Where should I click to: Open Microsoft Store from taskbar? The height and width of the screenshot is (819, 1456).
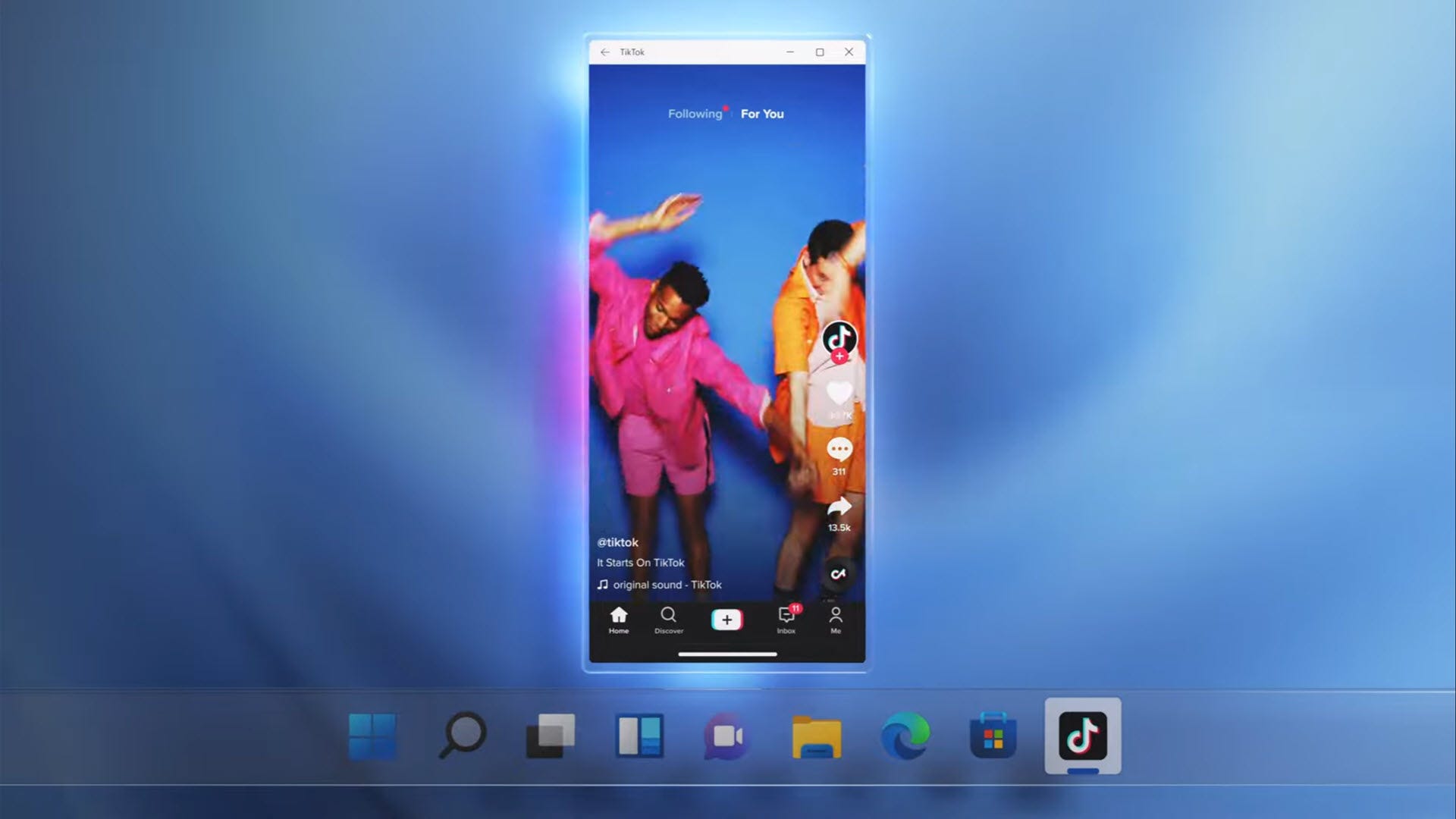993,736
